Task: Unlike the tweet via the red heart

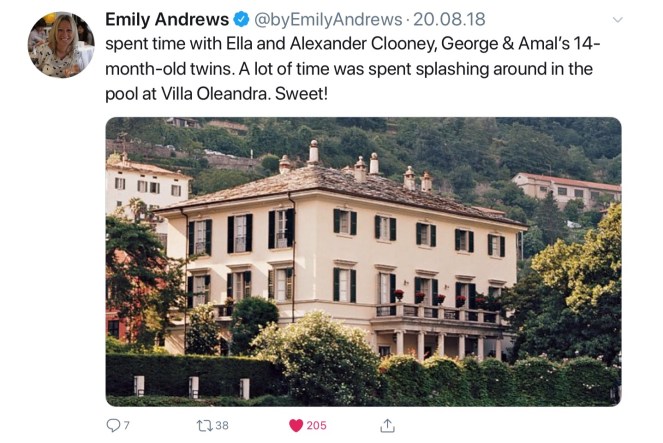Action: tap(296, 425)
